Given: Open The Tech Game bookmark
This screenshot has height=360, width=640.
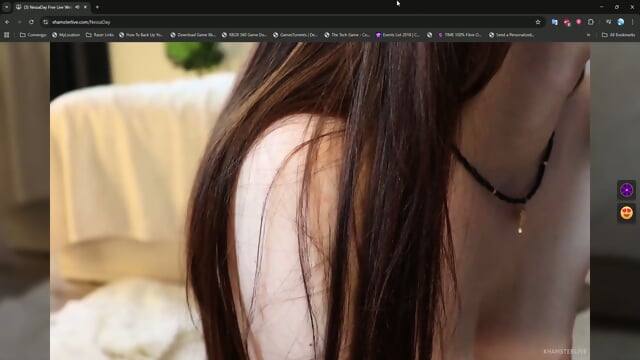Looking at the screenshot, I should pyautogui.click(x=347, y=35).
